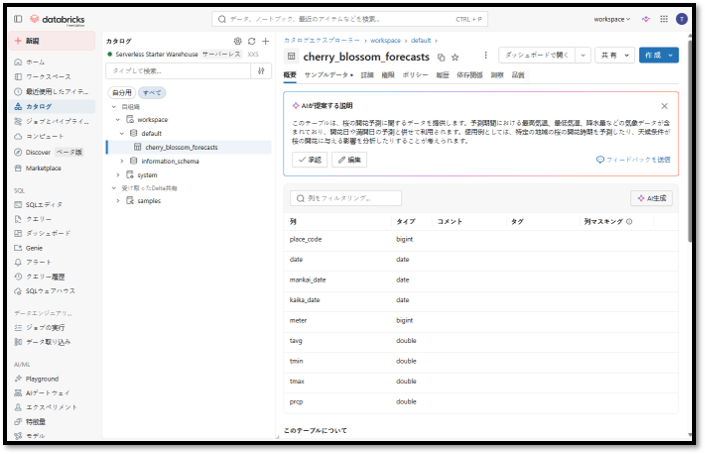Viewport: 705px width, 454px height.
Task: Close the AI suggested description card
Action: (x=664, y=105)
